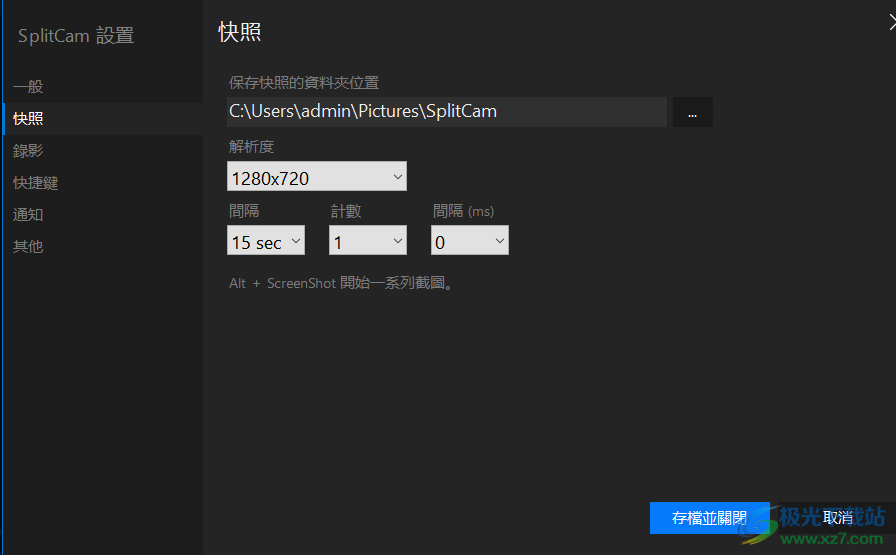Expand the 15 sec interval dropdown
896x555 pixels.
click(x=266, y=240)
